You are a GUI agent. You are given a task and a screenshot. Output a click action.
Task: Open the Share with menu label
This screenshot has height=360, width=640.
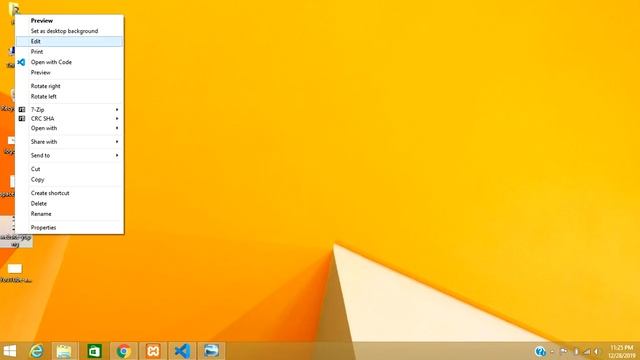coord(44,142)
